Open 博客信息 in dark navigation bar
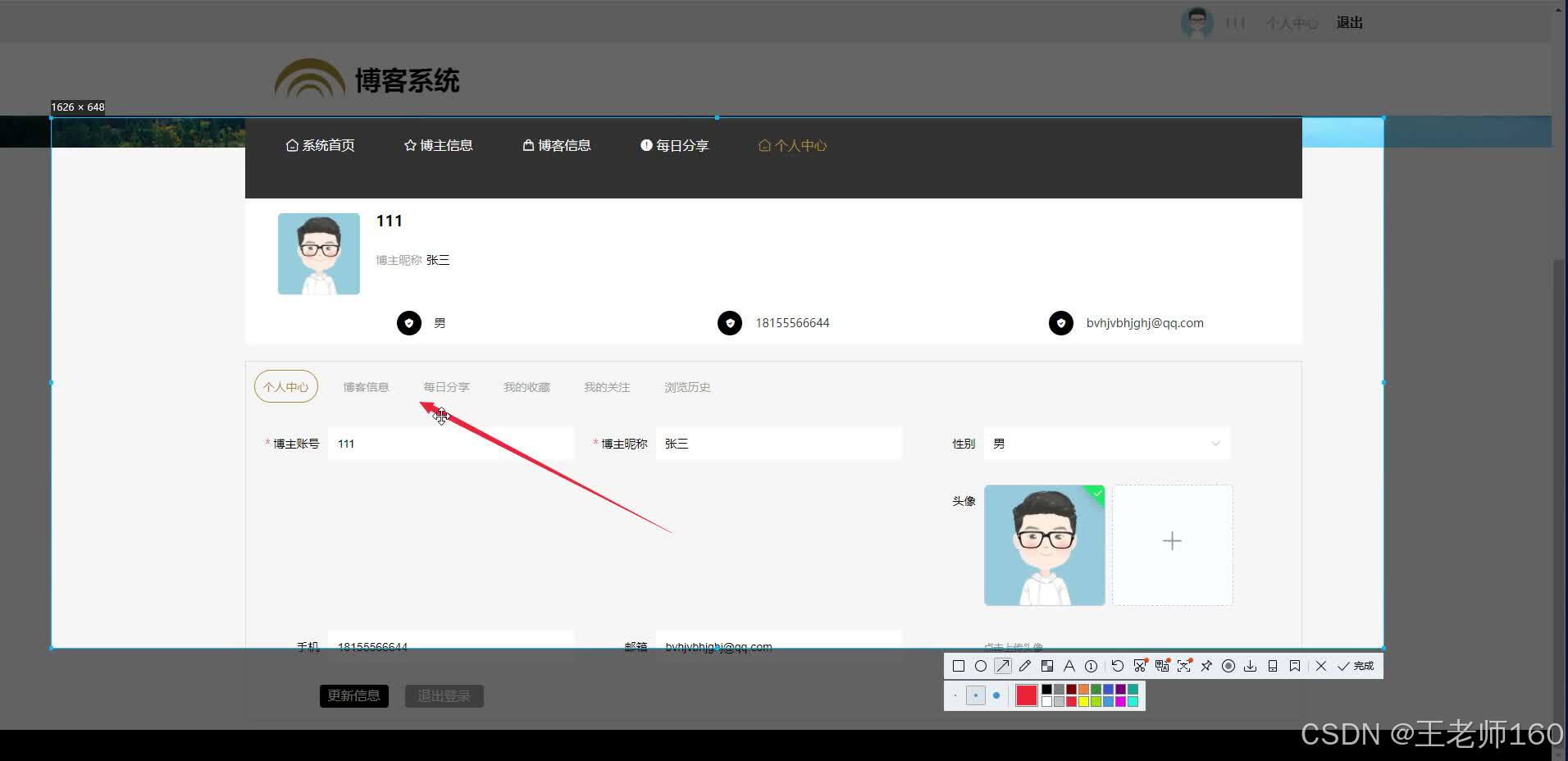Image resolution: width=1568 pixels, height=761 pixels. click(x=557, y=145)
